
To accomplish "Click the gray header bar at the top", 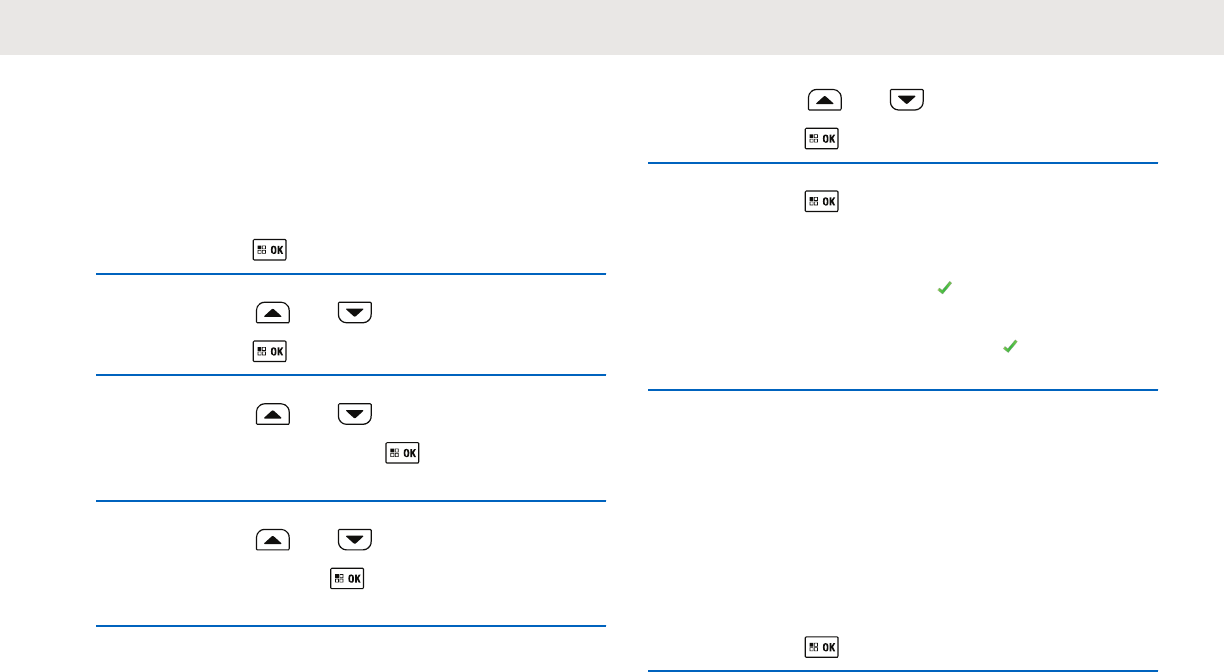I will tap(612, 27).
